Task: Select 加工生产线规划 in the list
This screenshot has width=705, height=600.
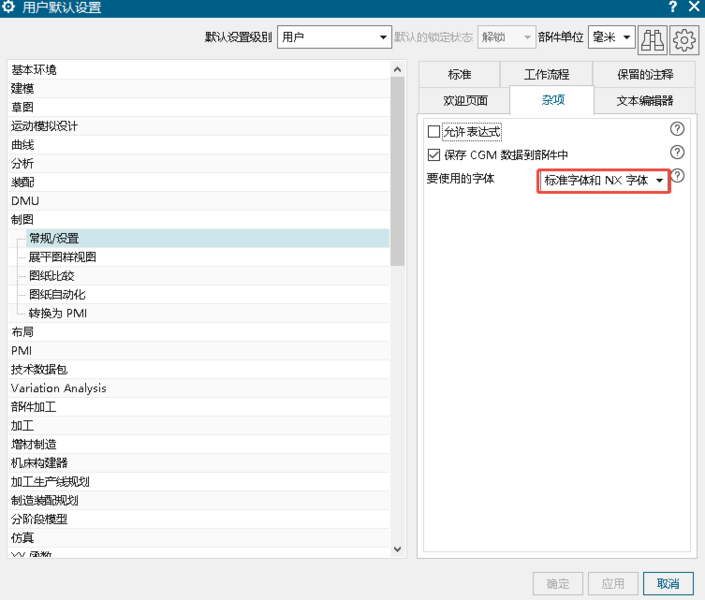Action: coord(199,482)
